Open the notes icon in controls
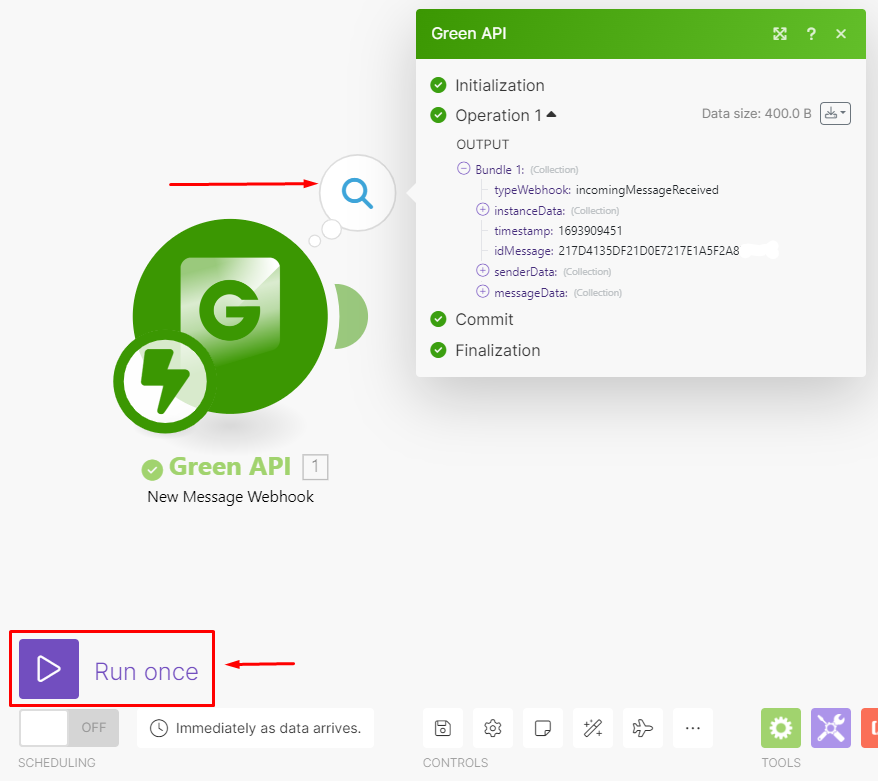This screenshot has width=878, height=781. [x=543, y=728]
